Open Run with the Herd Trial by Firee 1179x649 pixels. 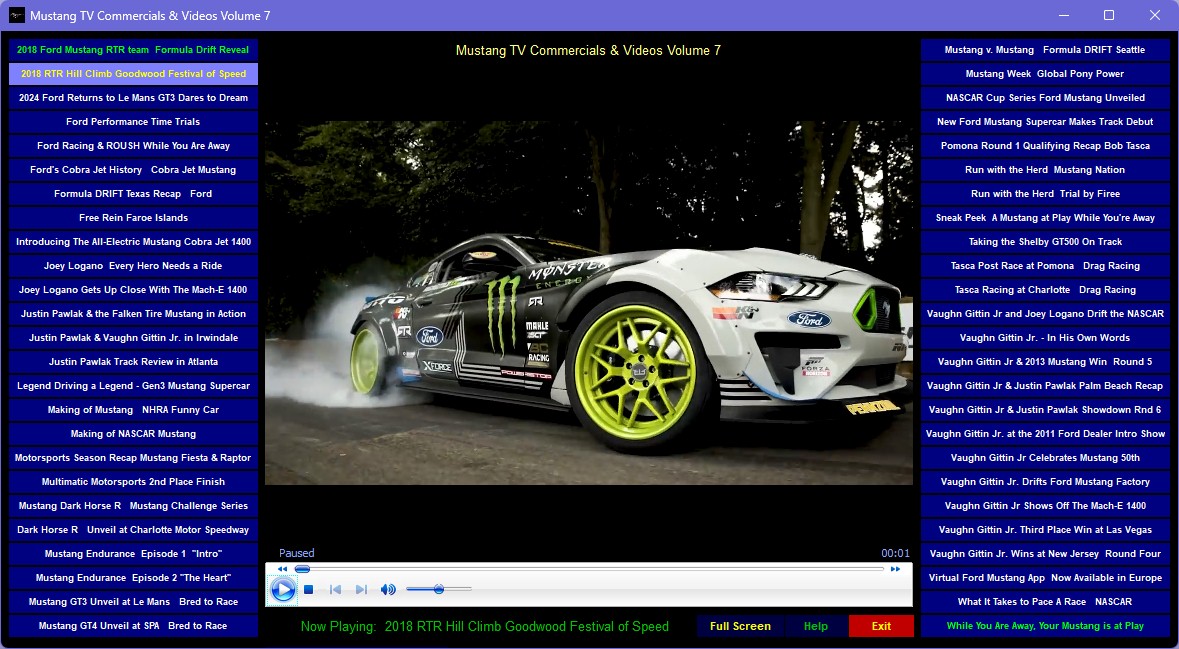click(1045, 194)
